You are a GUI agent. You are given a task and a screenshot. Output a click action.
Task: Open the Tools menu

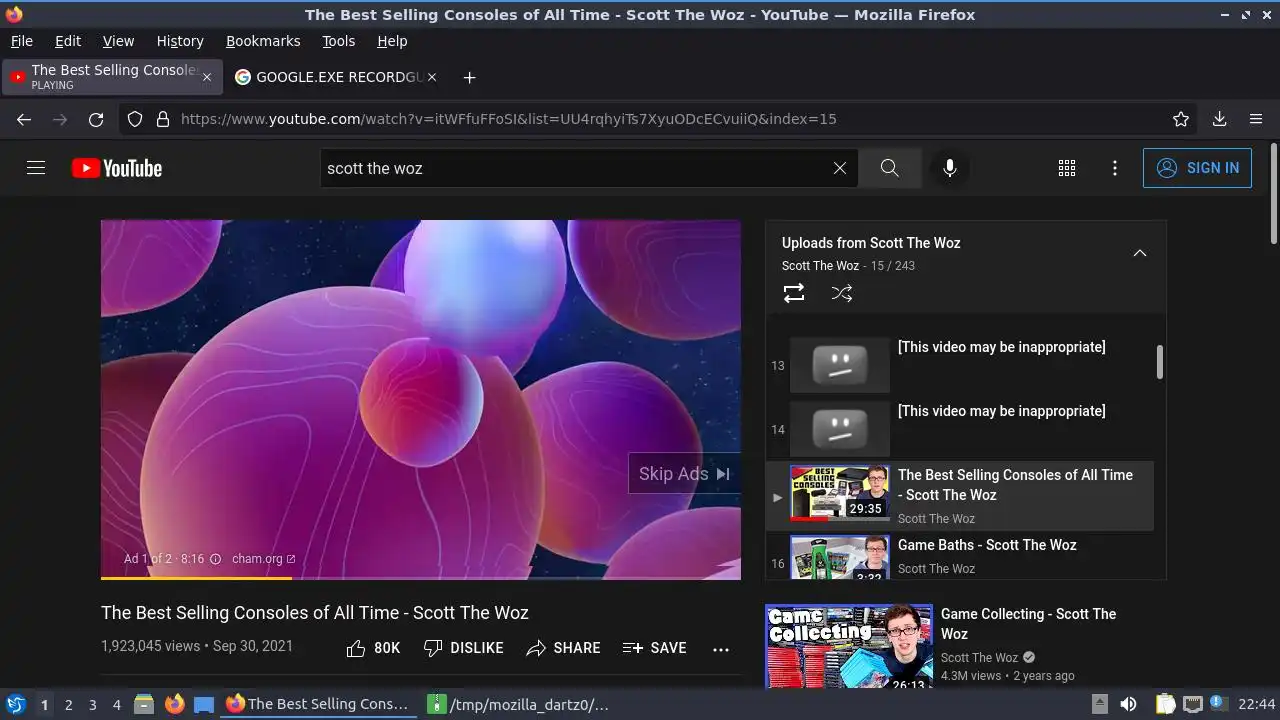click(x=339, y=41)
